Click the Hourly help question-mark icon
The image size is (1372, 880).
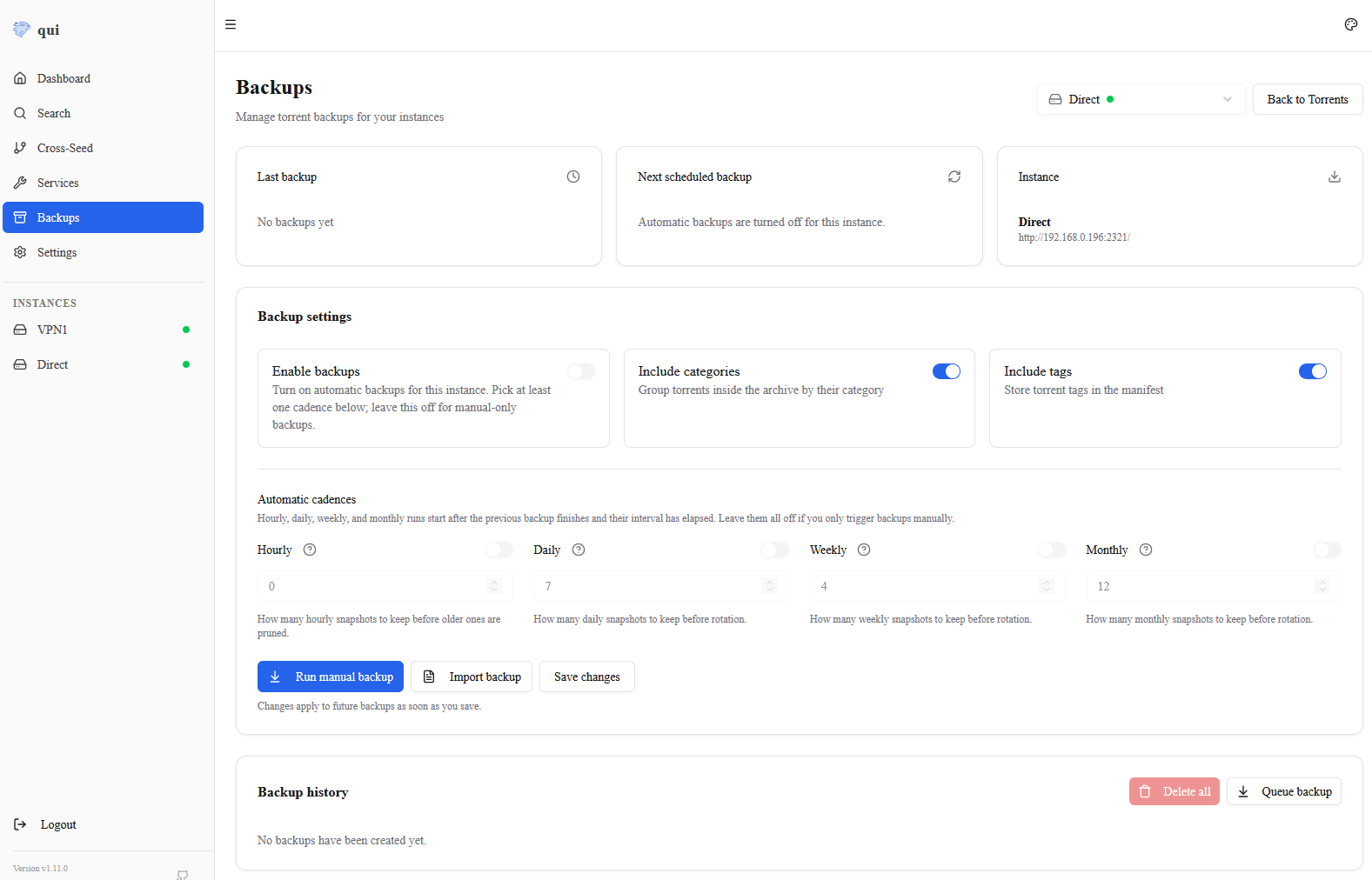click(x=310, y=550)
